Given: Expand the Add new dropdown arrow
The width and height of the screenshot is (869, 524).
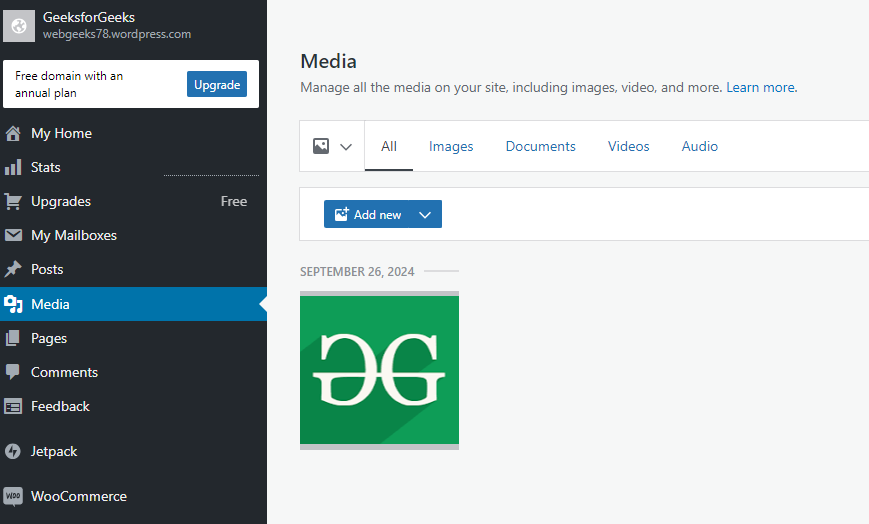Looking at the screenshot, I should (x=425, y=215).
